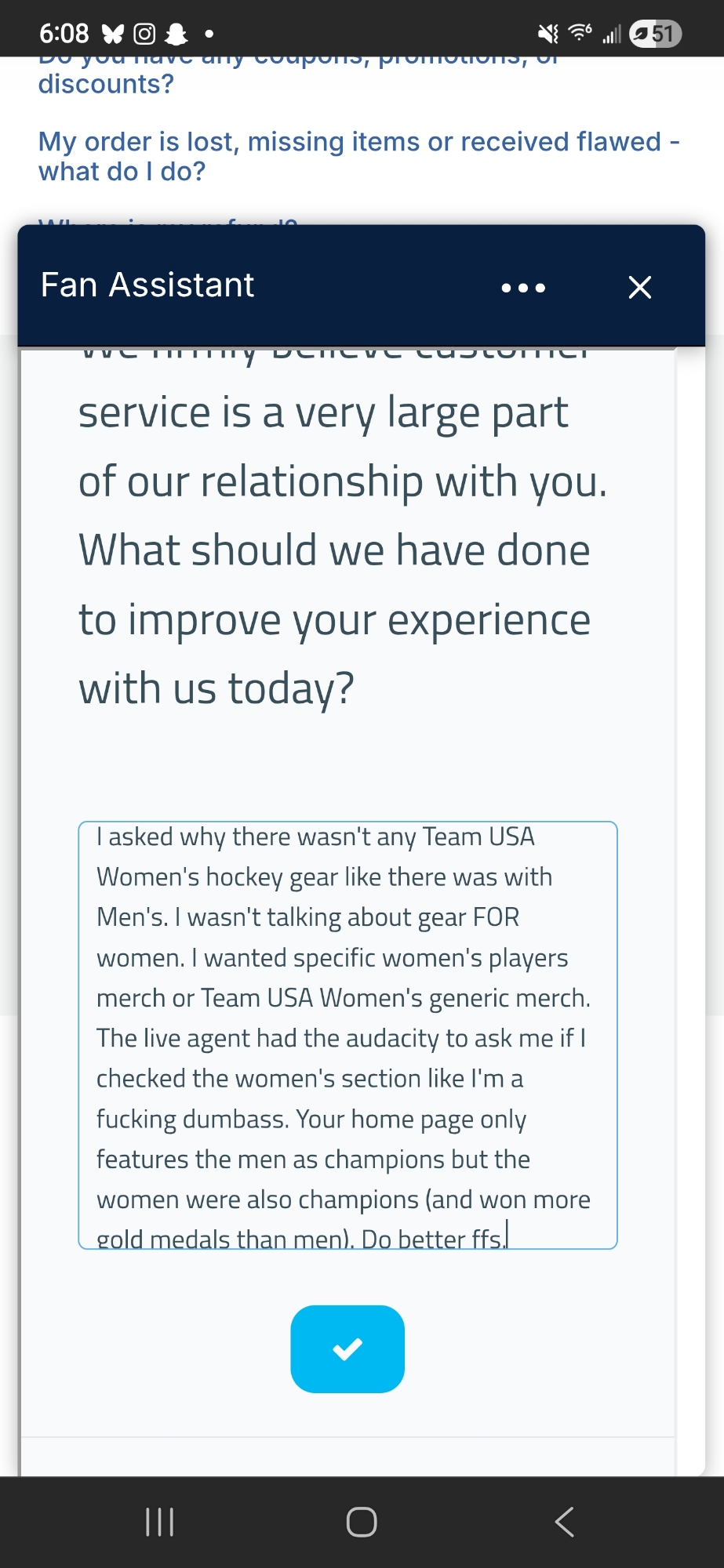The width and height of the screenshot is (724, 1568).
Task: Open recent apps from navigation bar
Action: click(x=160, y=1522)
